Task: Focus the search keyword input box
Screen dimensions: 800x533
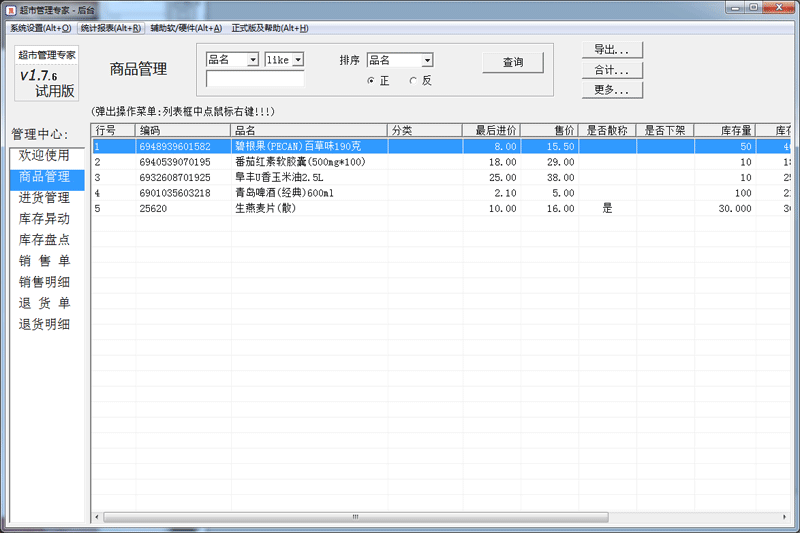Action: pos(255,79)
